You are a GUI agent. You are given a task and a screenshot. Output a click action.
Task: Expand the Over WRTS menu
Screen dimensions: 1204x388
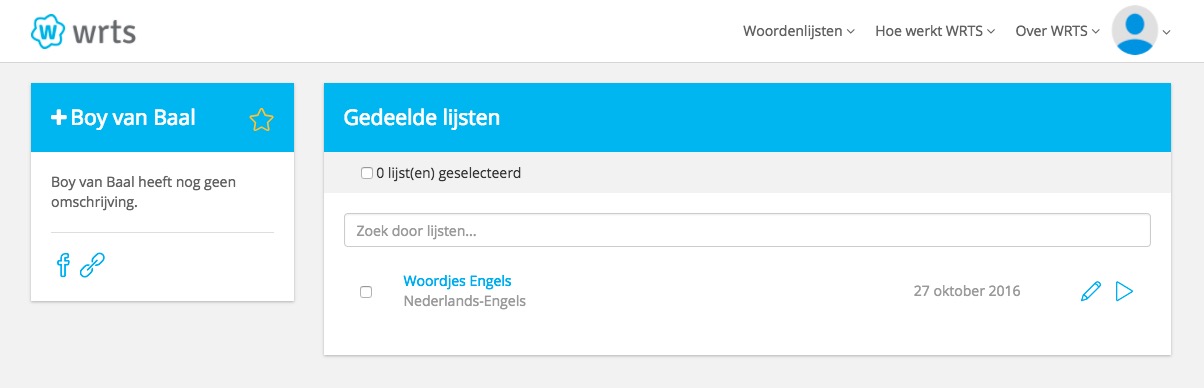point(1058,31)
